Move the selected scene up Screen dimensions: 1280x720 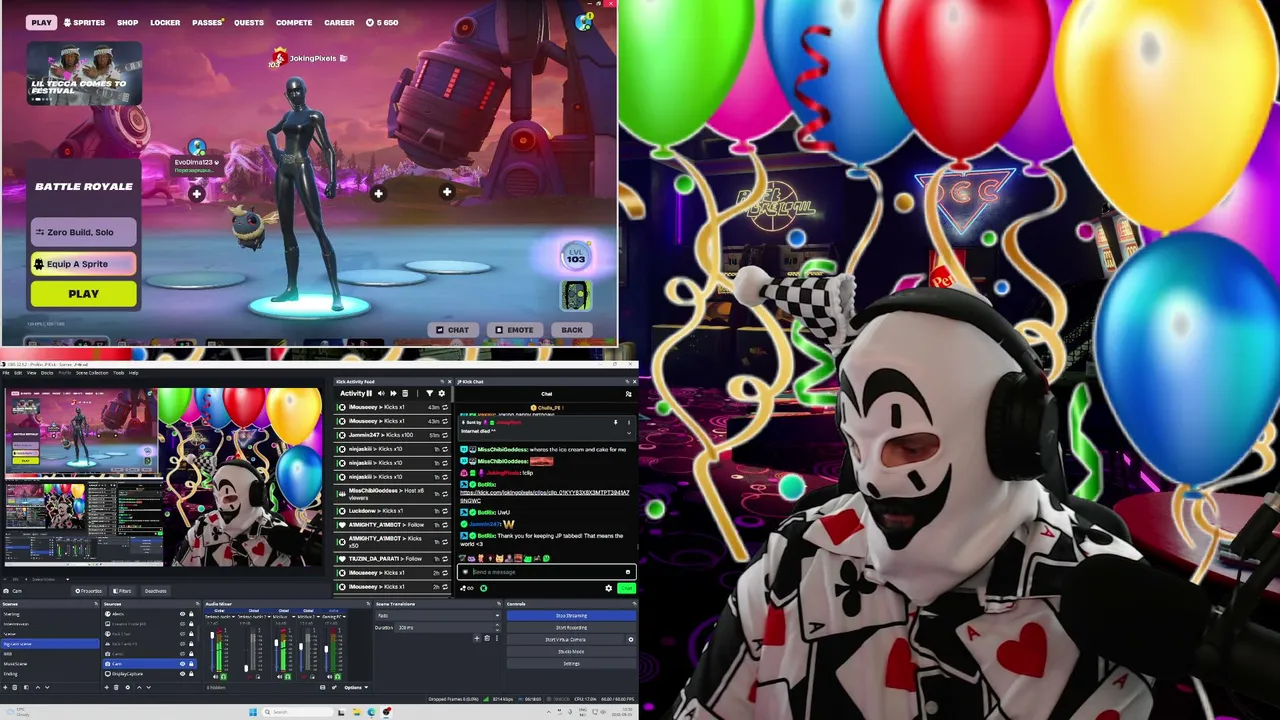(x=38, y=687)
